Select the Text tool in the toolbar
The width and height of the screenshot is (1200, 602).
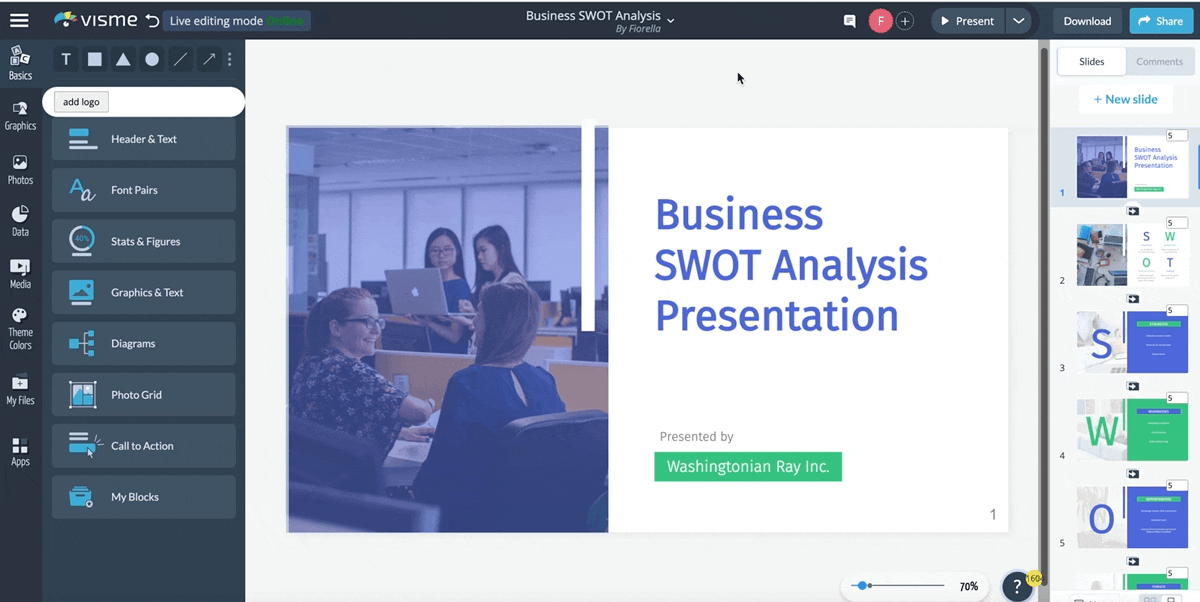(65, 59)
